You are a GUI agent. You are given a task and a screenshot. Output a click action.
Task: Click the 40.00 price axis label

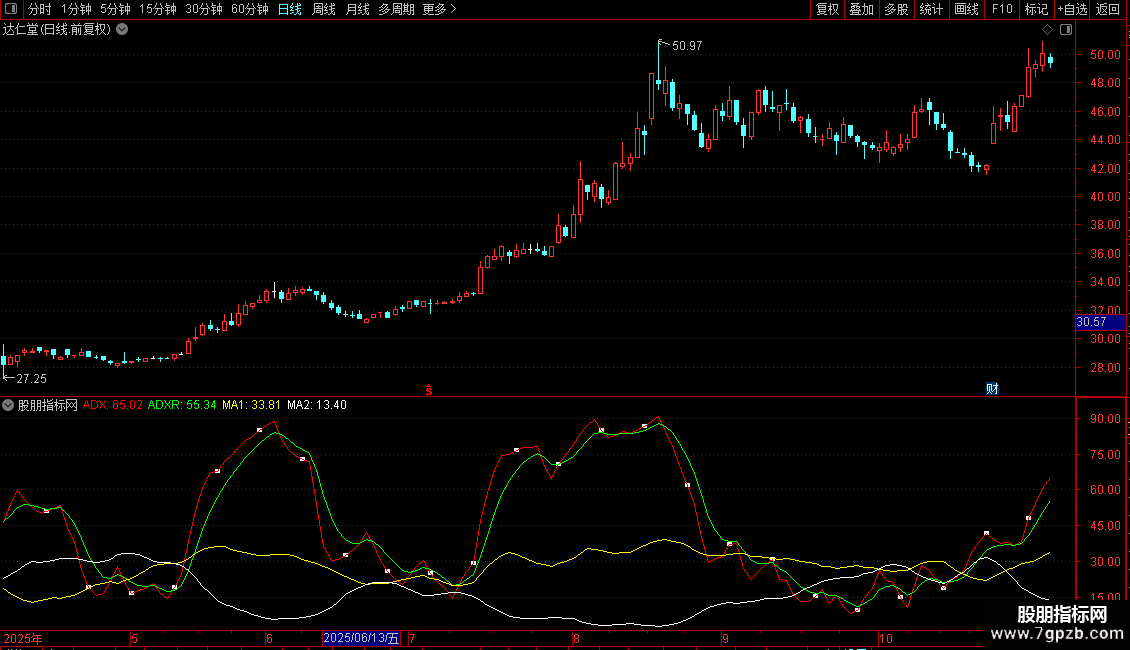(x=1105, y=197)
